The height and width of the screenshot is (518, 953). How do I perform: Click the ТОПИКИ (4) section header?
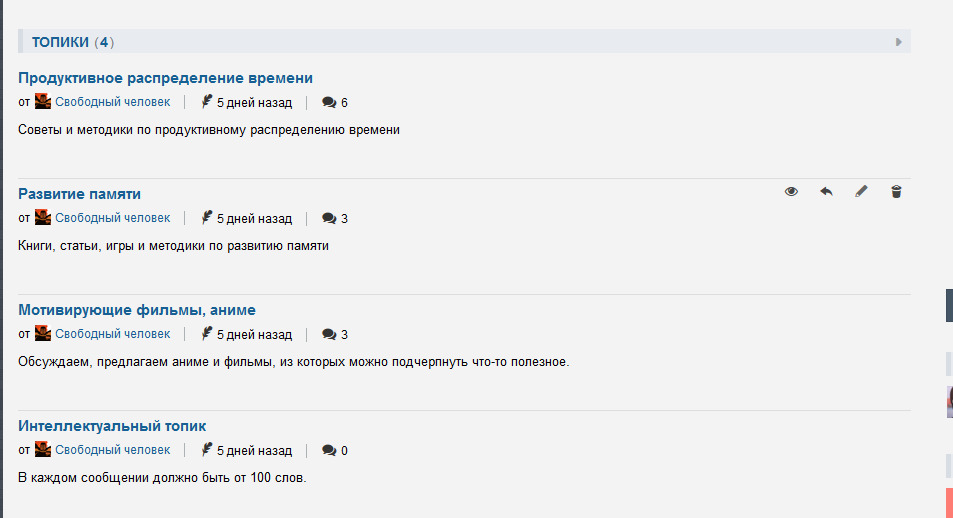click(73, 42)
